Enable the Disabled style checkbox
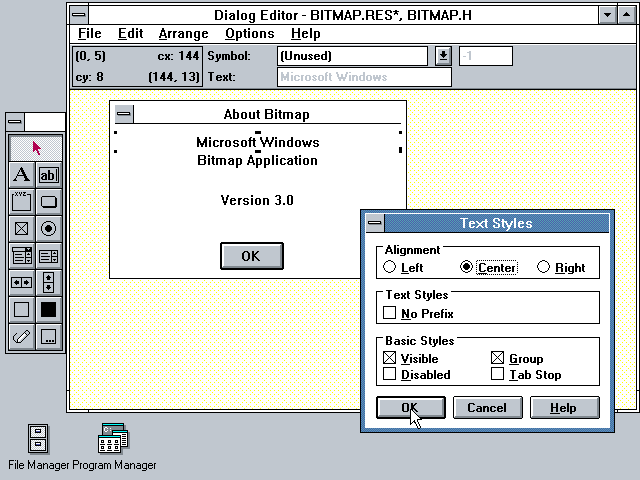 [x=417, y=374]
